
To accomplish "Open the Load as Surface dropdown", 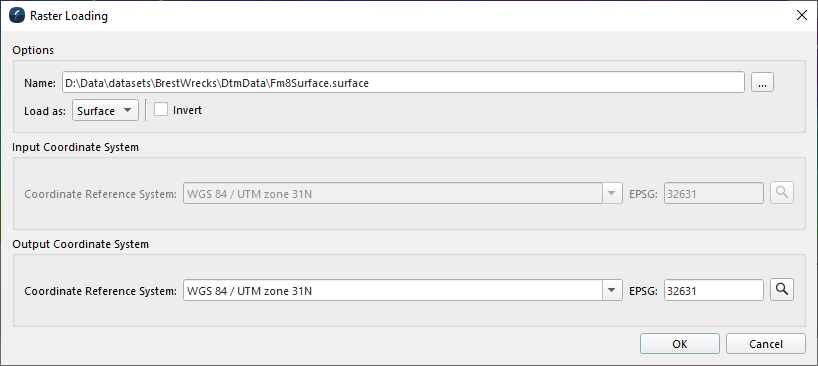I will (105, 110).
